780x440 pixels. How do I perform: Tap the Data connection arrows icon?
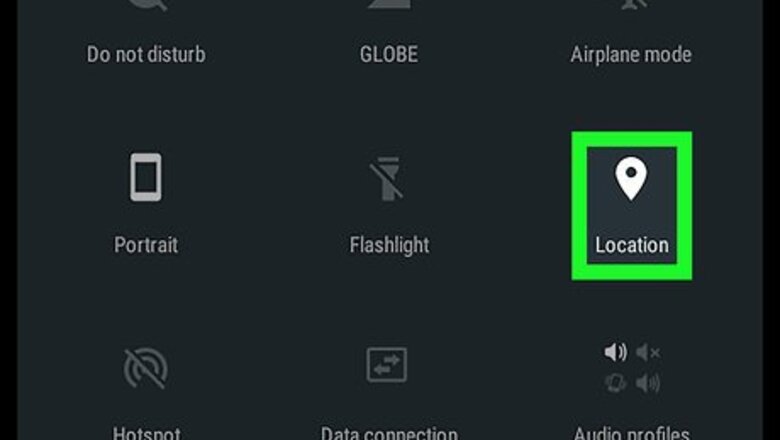(x=387, y=365)
